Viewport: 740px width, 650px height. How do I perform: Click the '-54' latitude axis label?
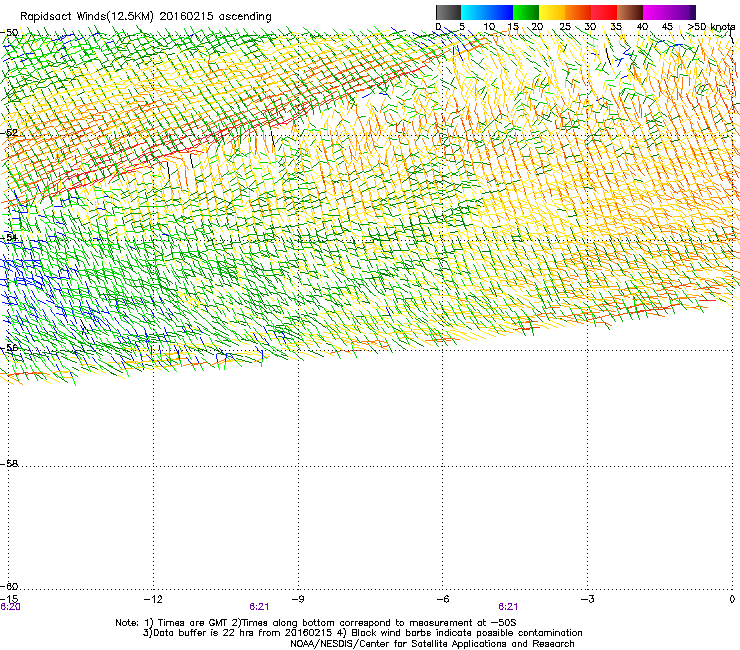(9, 237)
